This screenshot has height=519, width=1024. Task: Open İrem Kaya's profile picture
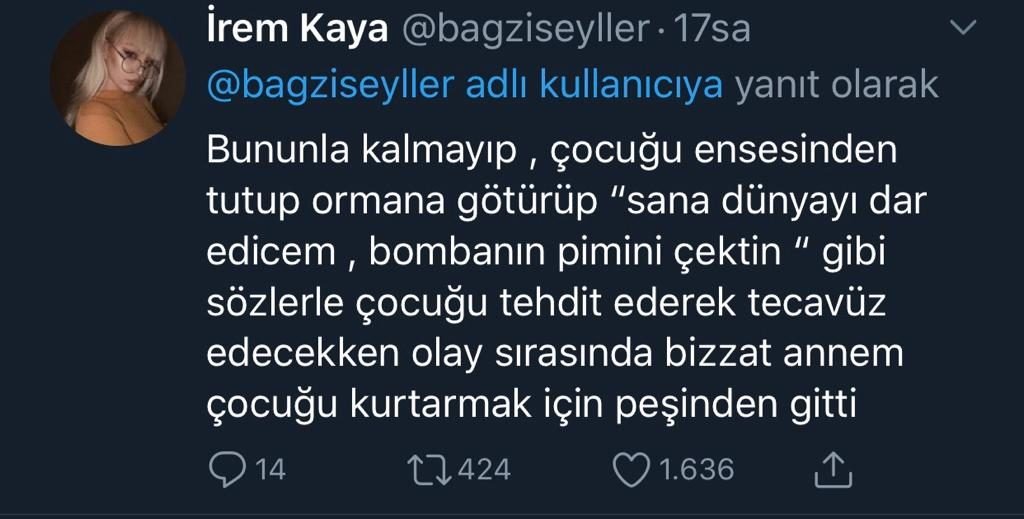pyautogui.click(x=117, y=78)
